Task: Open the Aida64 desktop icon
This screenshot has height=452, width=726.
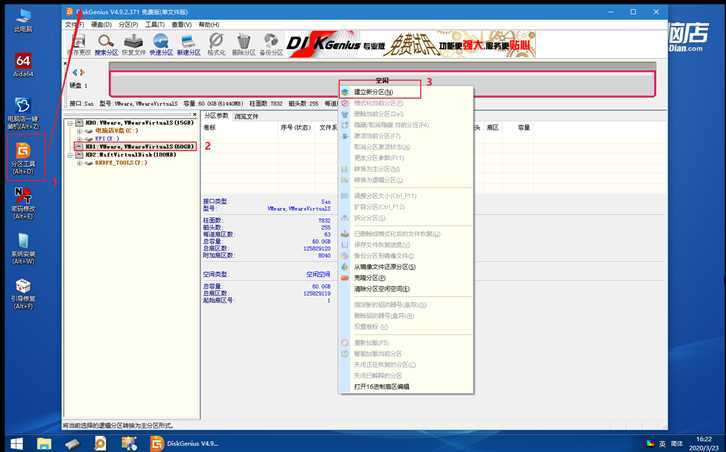Action: tap(23, 64)
